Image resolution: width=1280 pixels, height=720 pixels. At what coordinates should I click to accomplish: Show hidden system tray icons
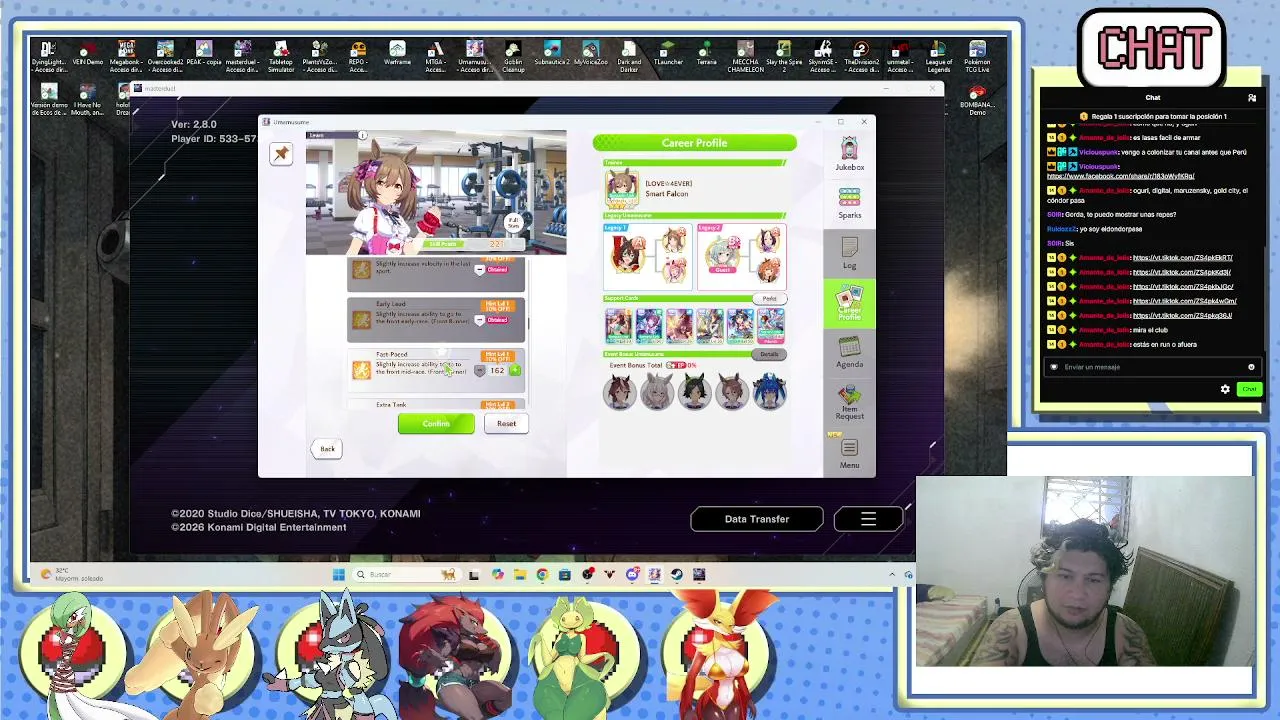click(x=892, y=574)
